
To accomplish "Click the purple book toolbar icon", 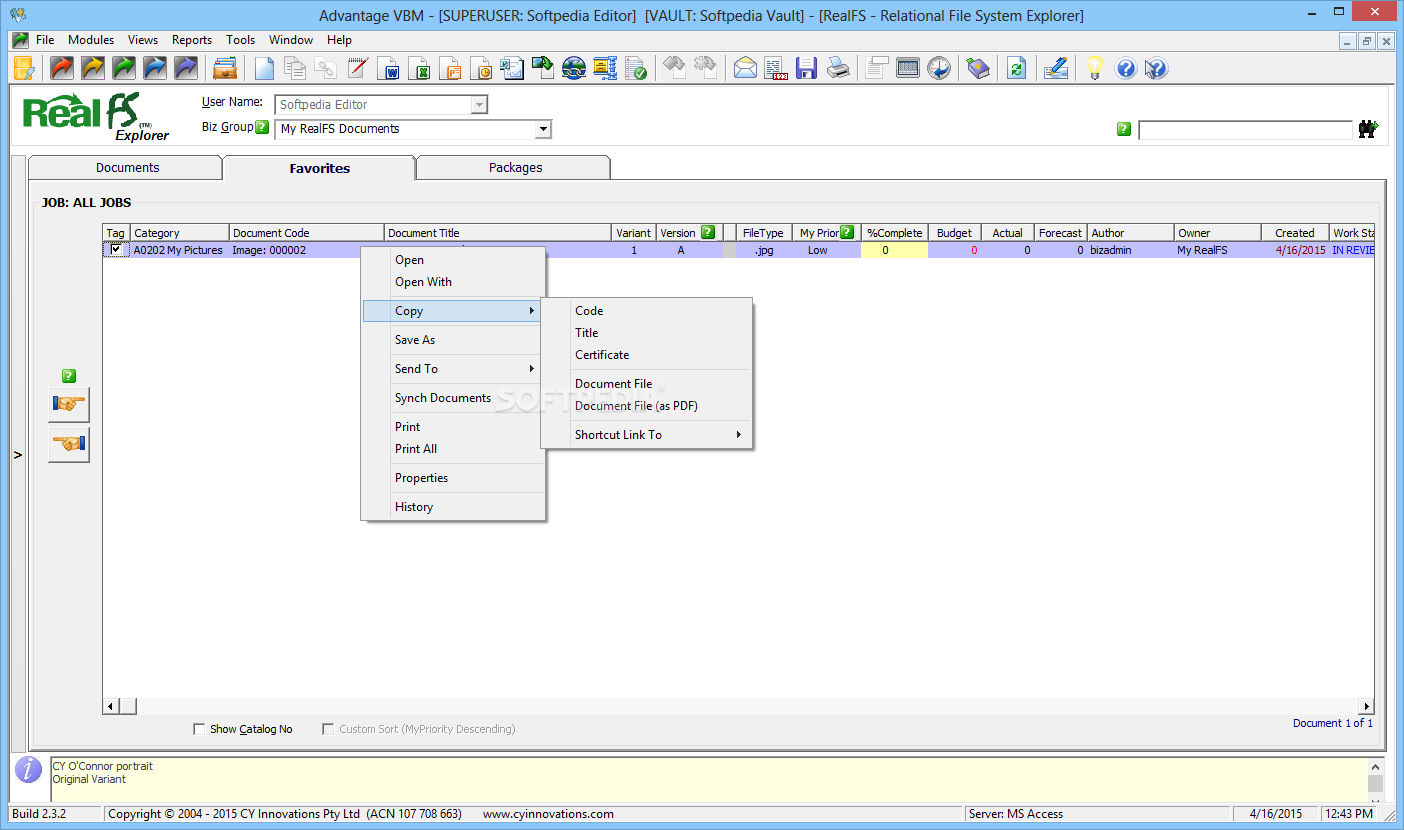I will pyautogui.click(x=978, y=68).
